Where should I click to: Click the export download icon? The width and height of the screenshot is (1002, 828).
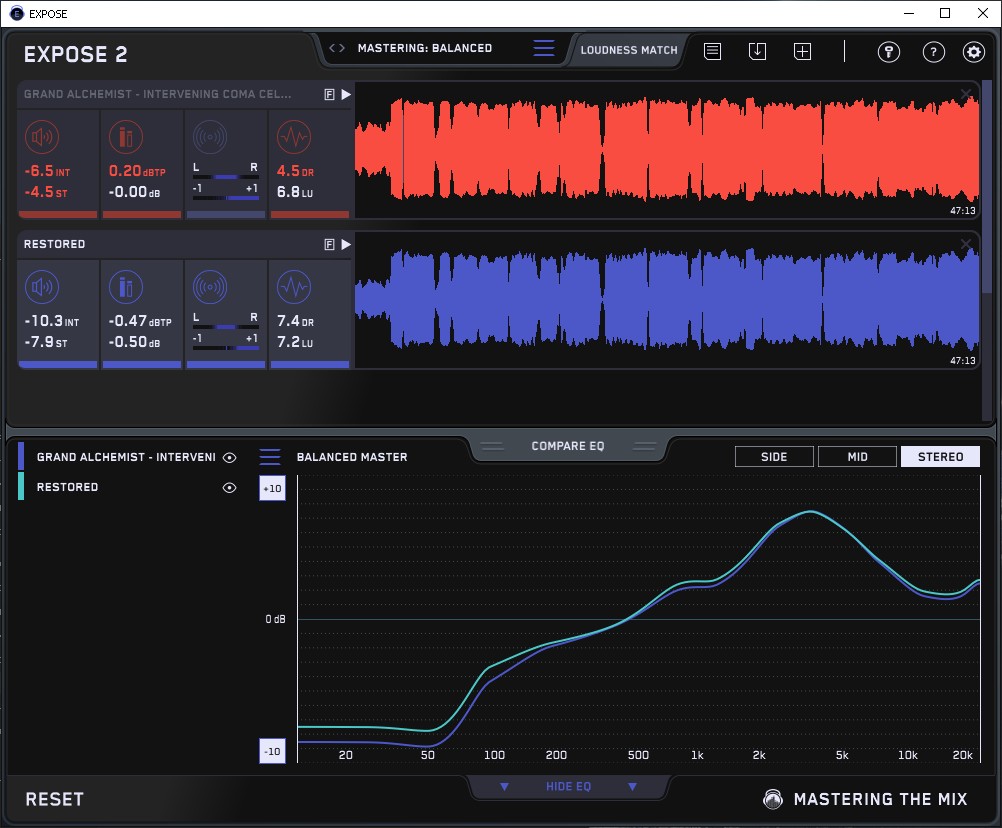click(757, 51)
